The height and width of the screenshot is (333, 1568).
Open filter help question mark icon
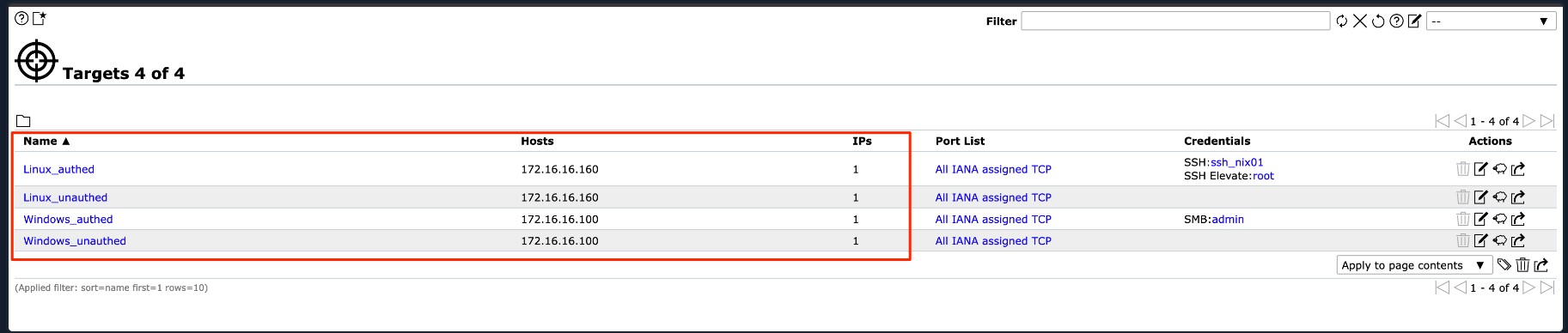1396,21
